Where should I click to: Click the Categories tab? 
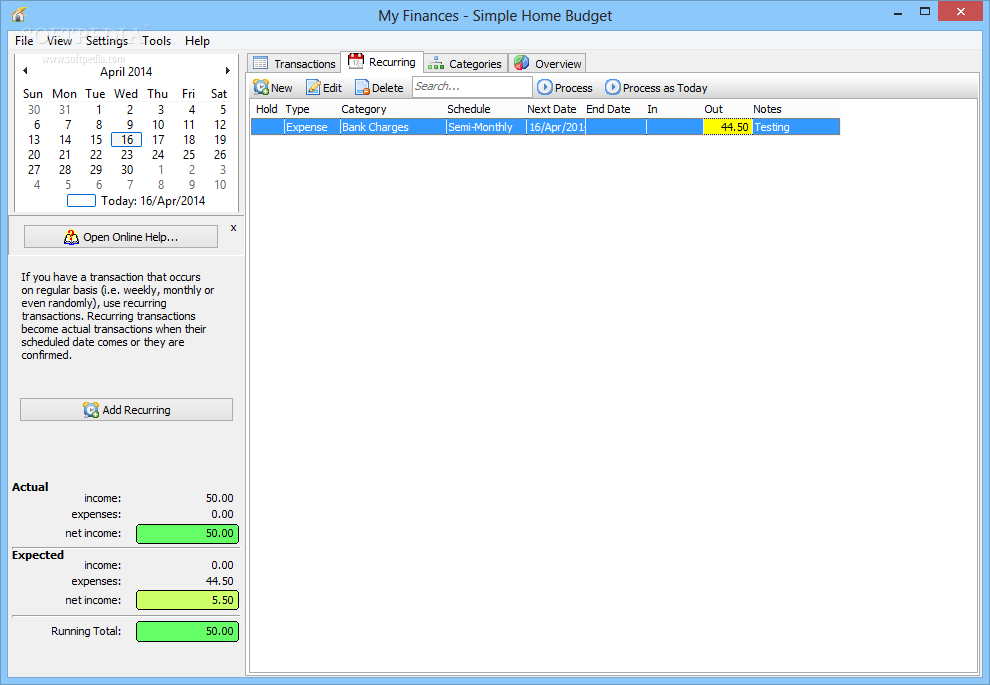[x=465, y=64]
